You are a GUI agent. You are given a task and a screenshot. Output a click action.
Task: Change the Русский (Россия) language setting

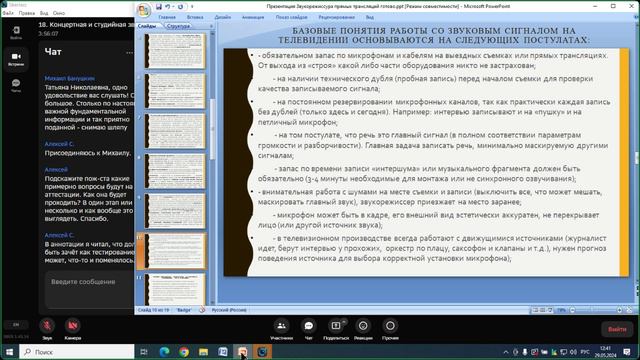point(229,310)
